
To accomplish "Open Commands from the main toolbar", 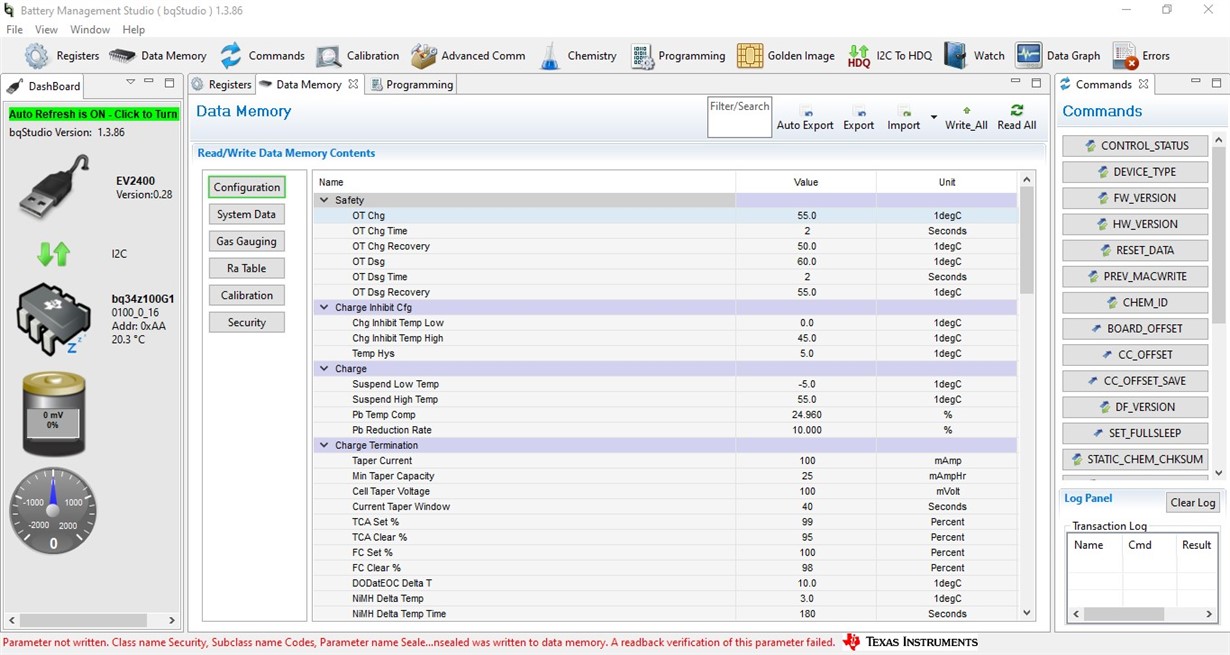I will click(x=231, y=56).
